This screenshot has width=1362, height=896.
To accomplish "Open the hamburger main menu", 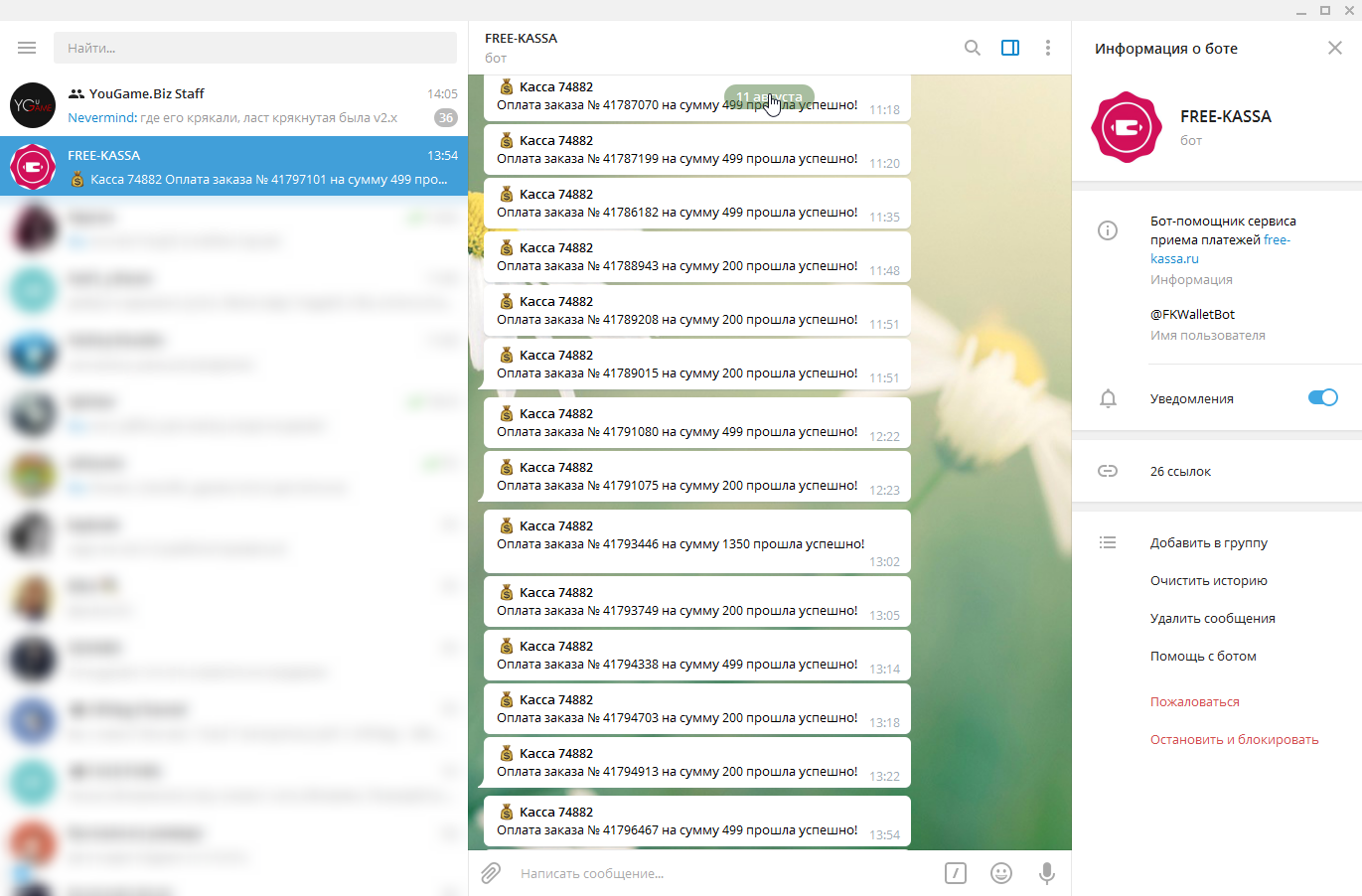I will click(27, 48).
